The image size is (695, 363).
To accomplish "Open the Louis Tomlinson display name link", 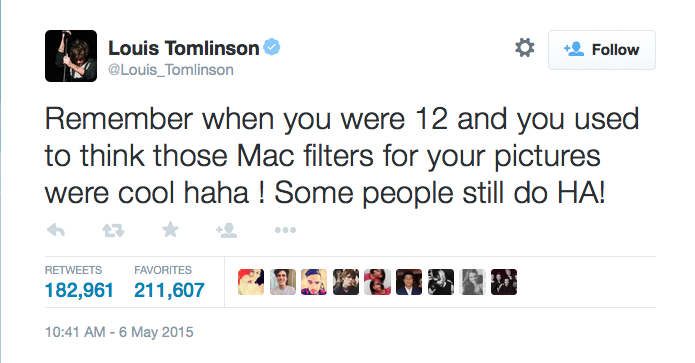I will point(184,47).
